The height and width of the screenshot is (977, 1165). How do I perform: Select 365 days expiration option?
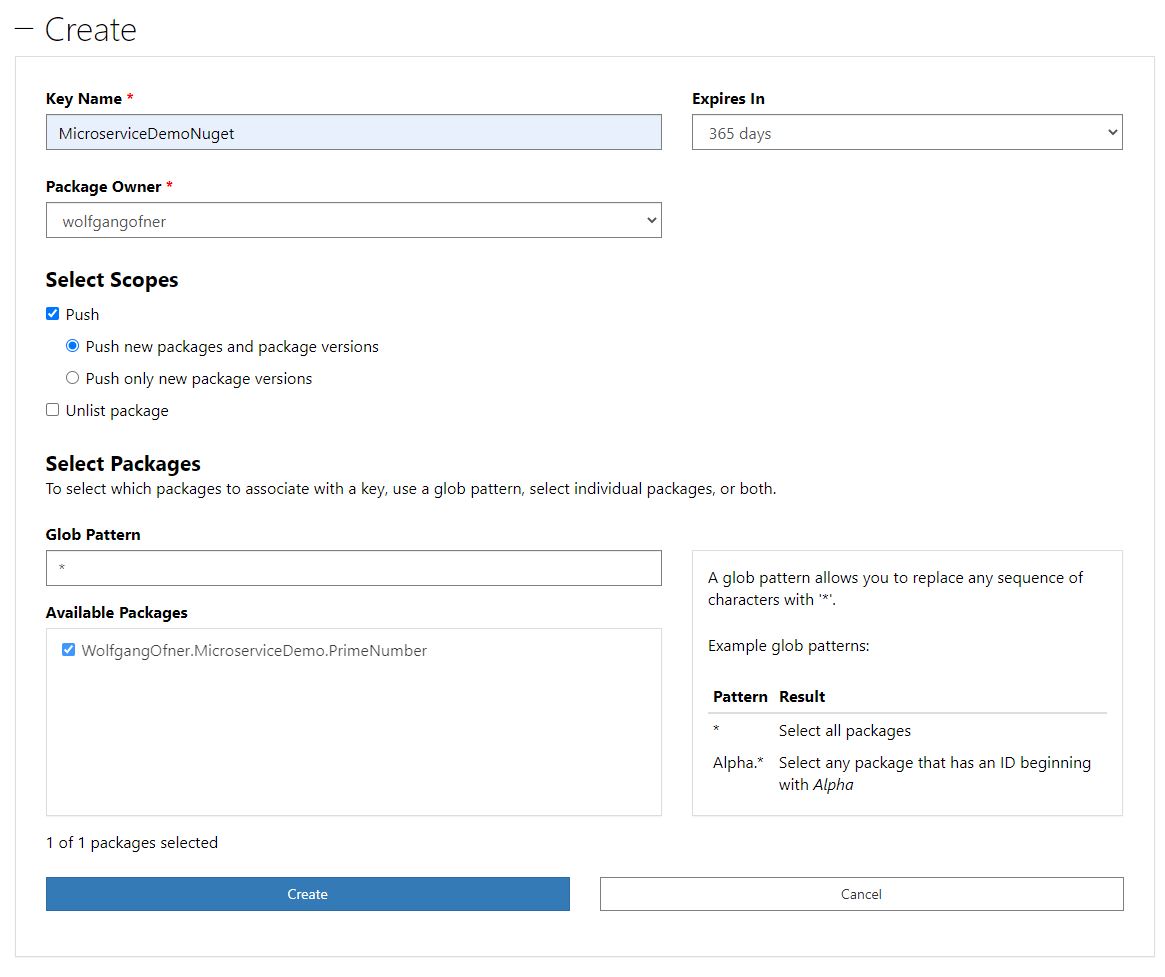coord(907,131)
